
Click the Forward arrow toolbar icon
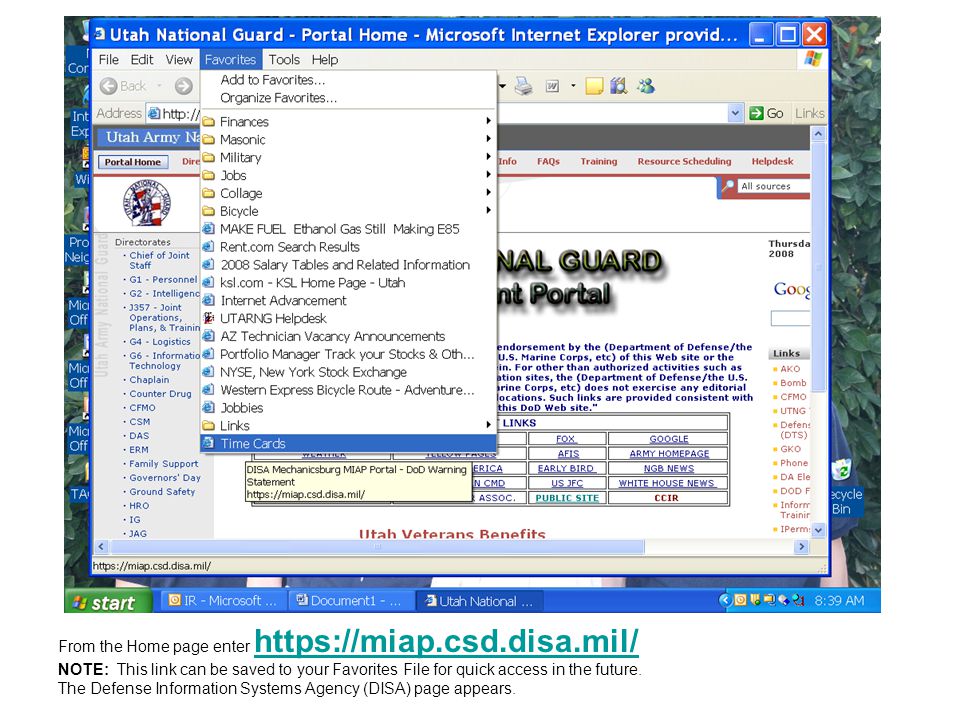pos(183,86)
